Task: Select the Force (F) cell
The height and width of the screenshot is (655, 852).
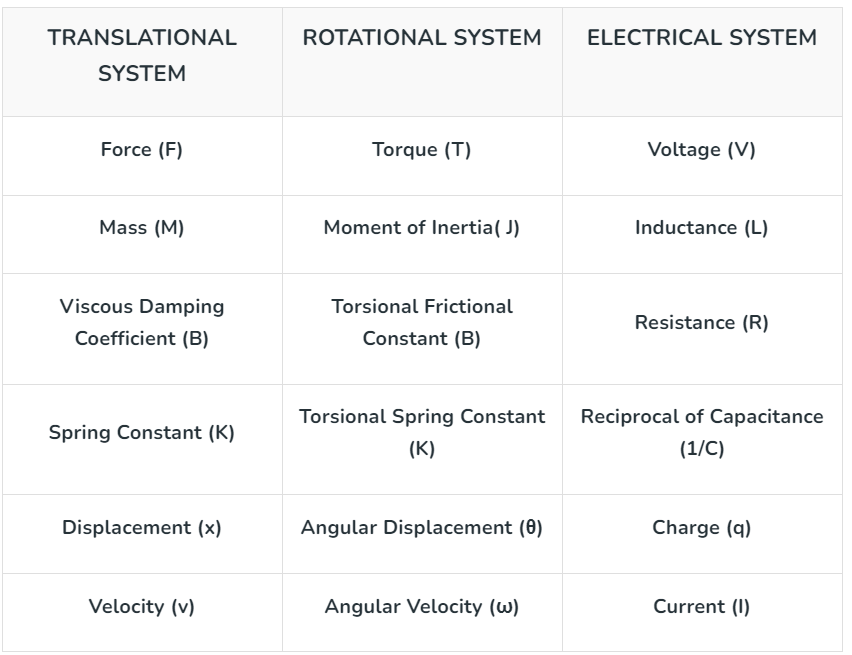Action: 142,150
